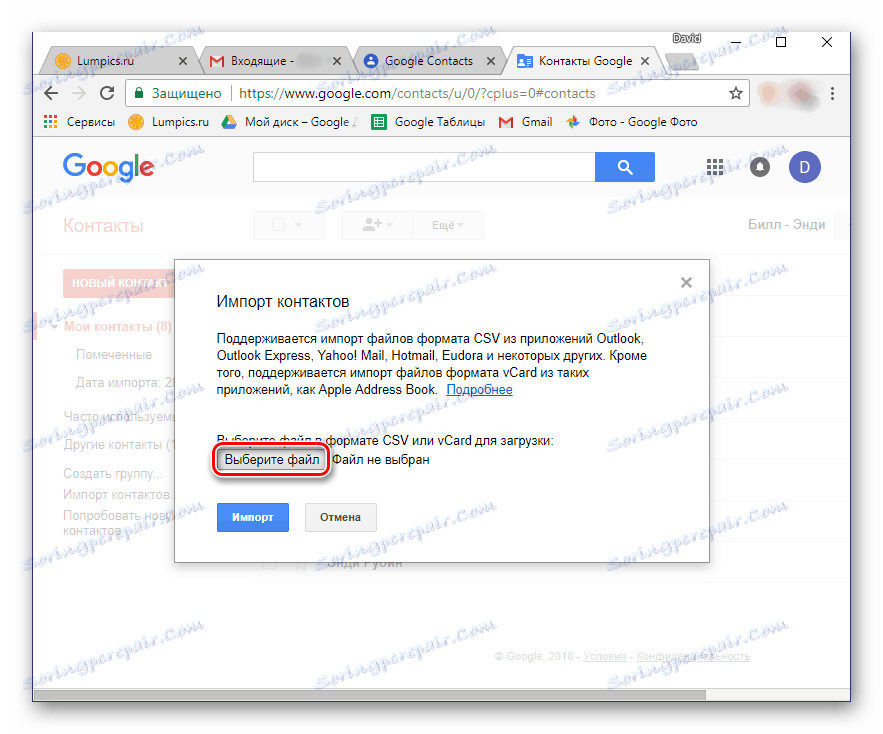
Task: Focus the Google search field
Action: [x=423, y=167]
